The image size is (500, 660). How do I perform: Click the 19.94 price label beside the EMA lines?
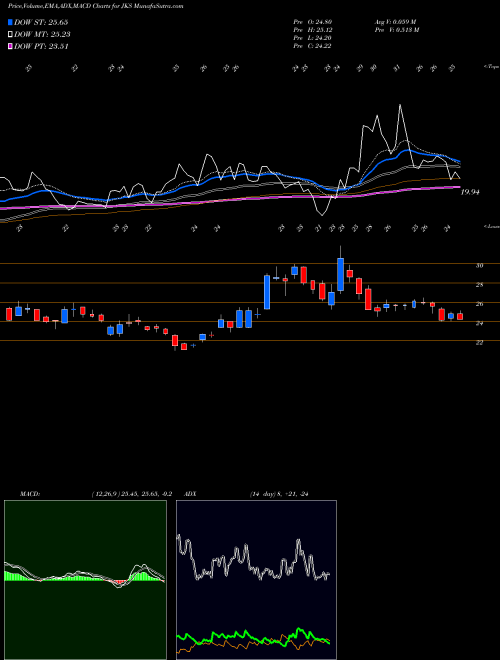(x=470, y=192)
